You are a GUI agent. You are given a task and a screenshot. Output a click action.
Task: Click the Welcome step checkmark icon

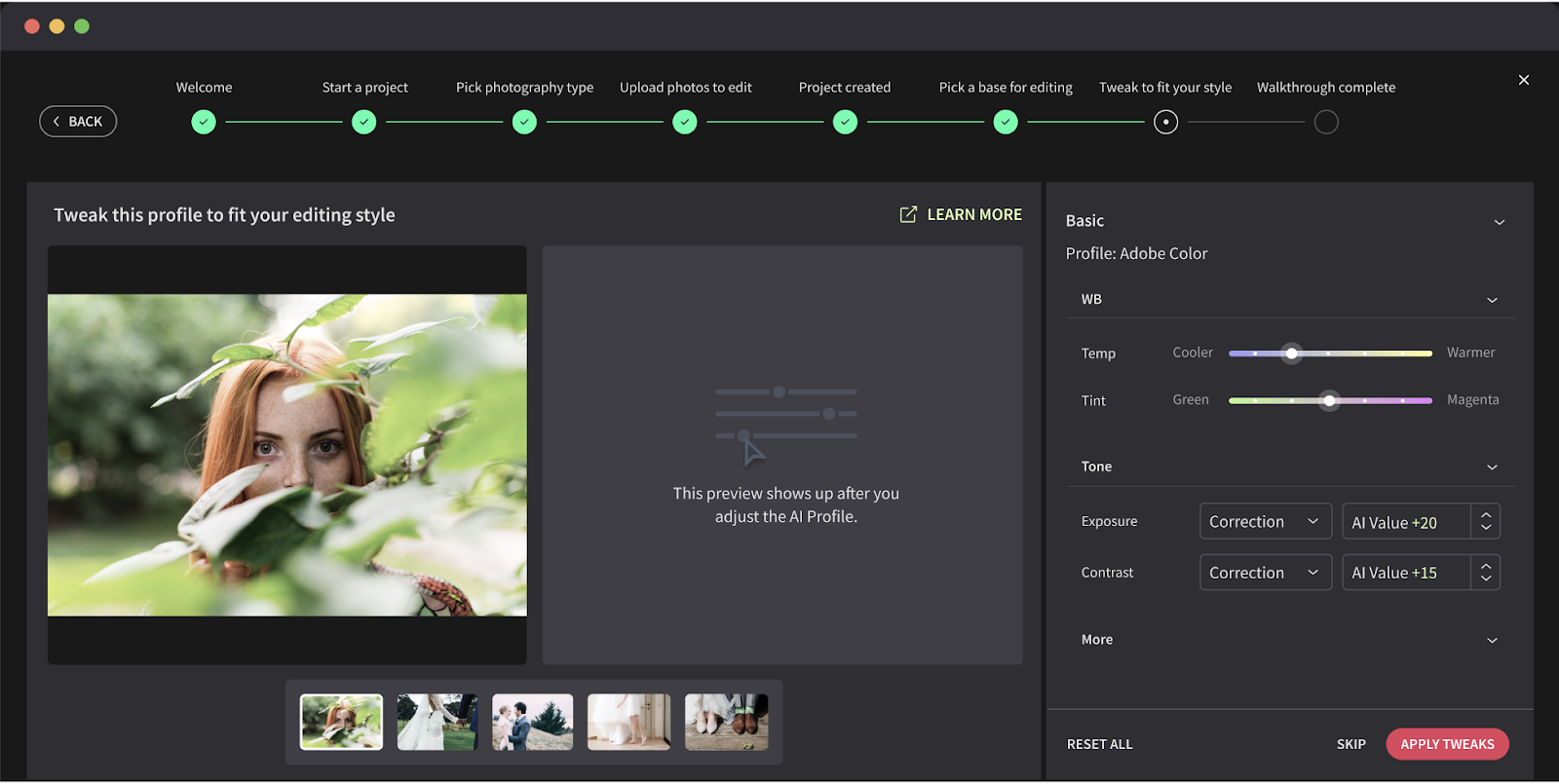point(204,122)
